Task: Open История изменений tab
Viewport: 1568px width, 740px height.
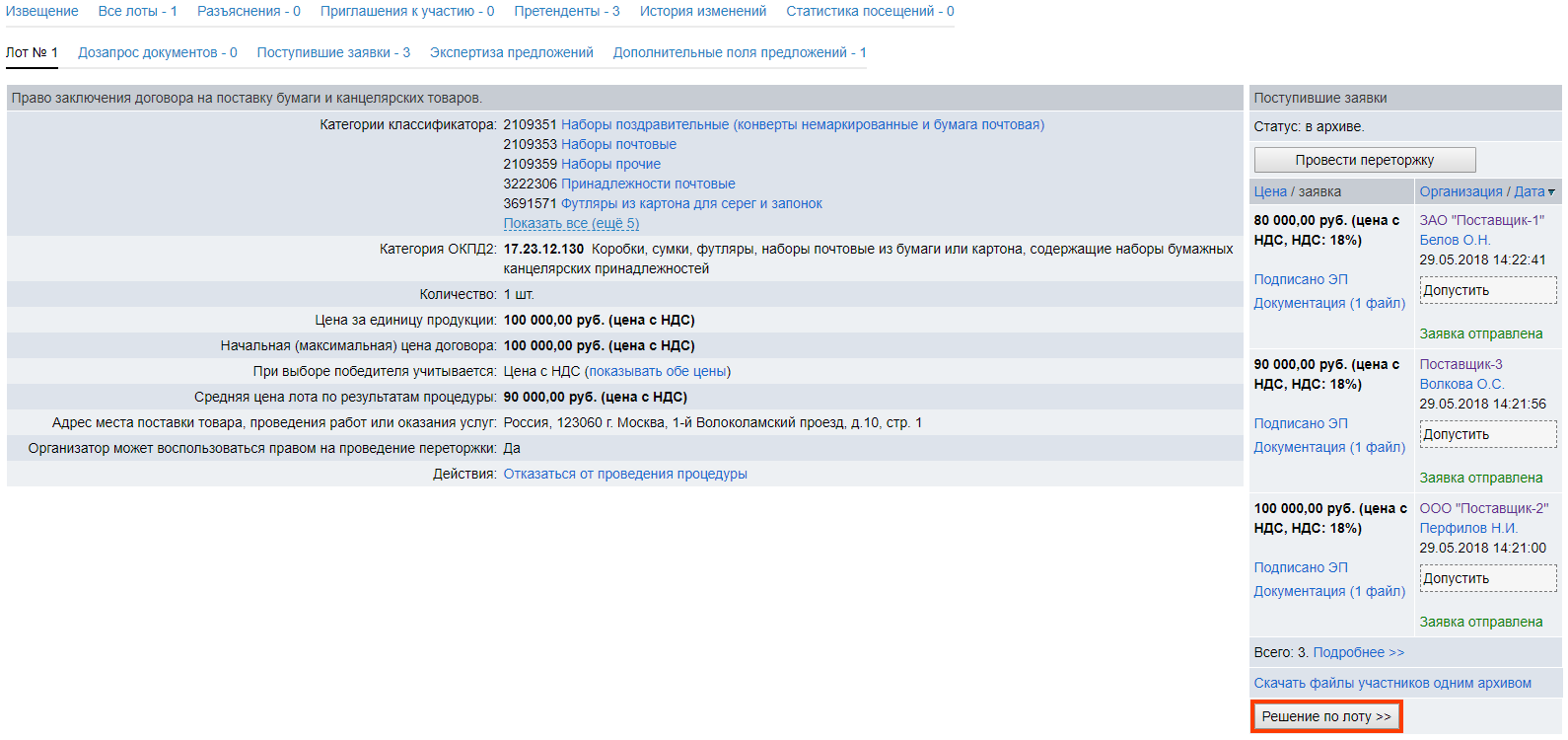Action: (702, 11)
